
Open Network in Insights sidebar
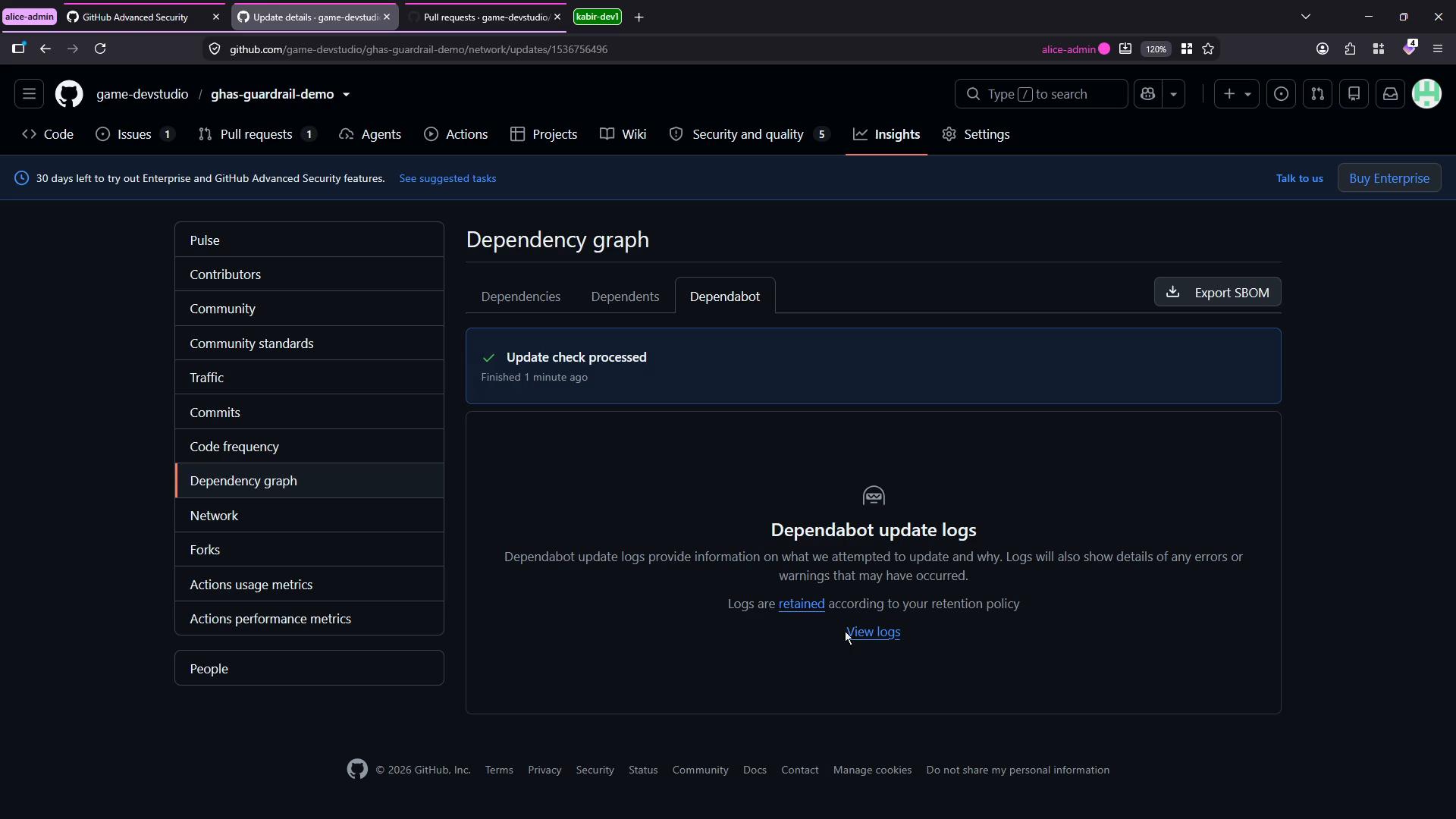pyautogui.click(x=309, y=516)
